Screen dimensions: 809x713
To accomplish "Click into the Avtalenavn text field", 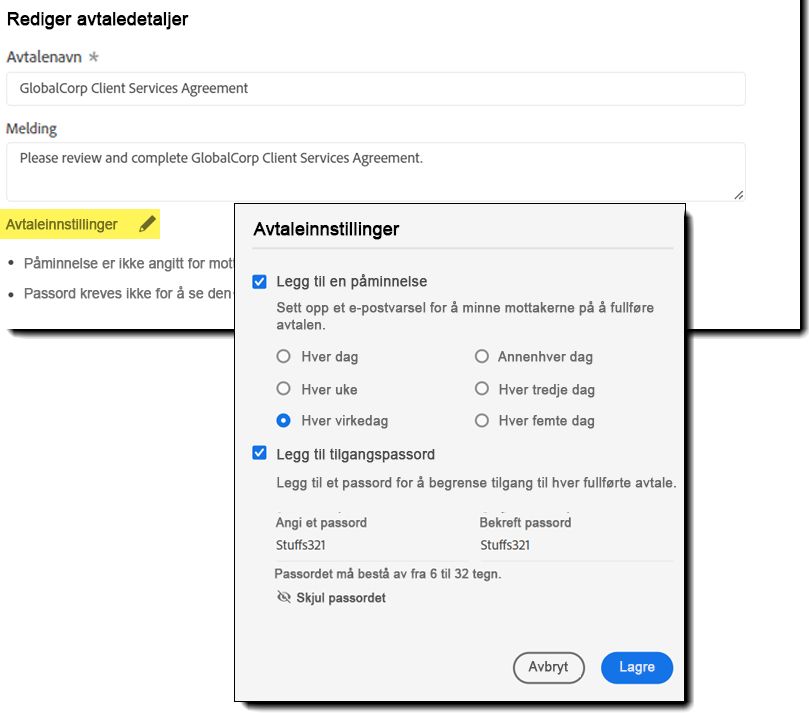I will coord(375,88).
